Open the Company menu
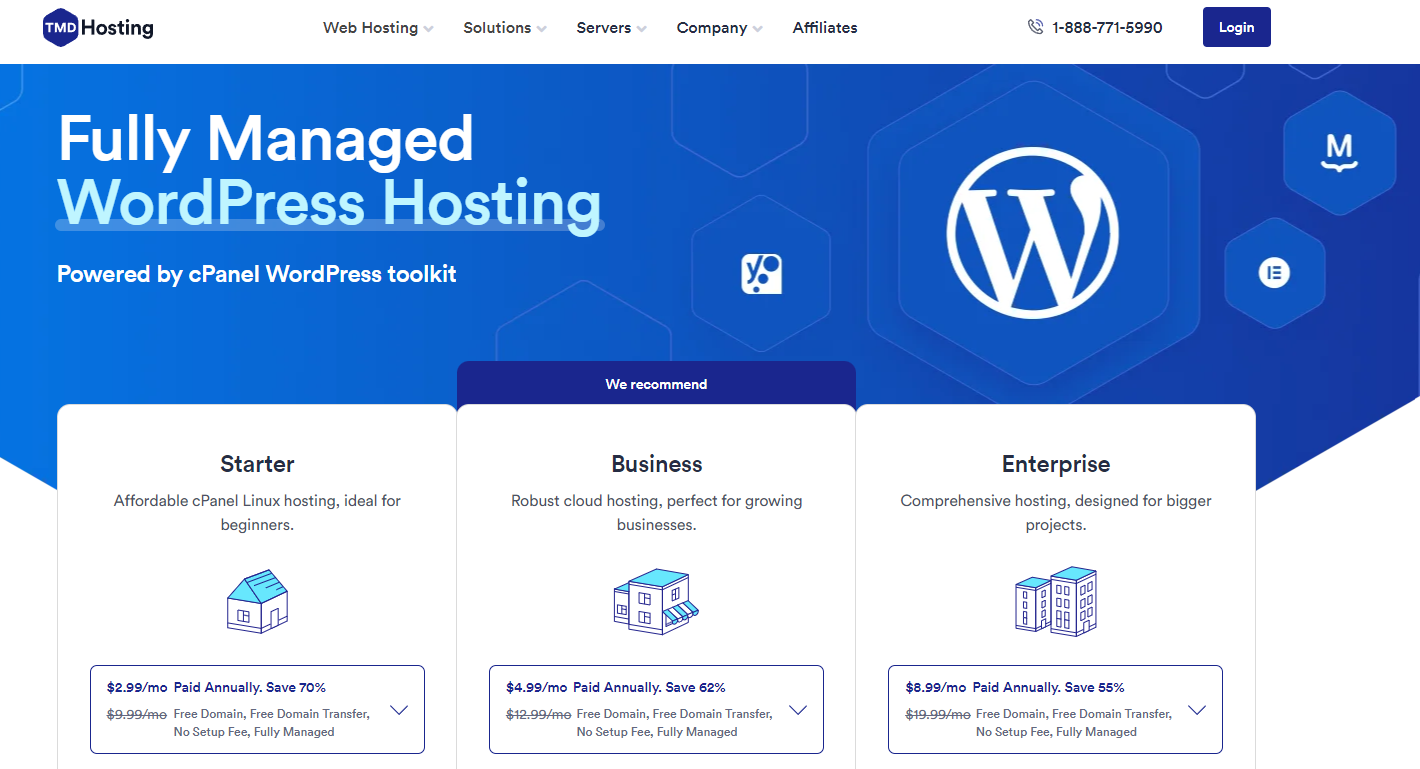The image size is (1420, 769). tap(719, 28)
